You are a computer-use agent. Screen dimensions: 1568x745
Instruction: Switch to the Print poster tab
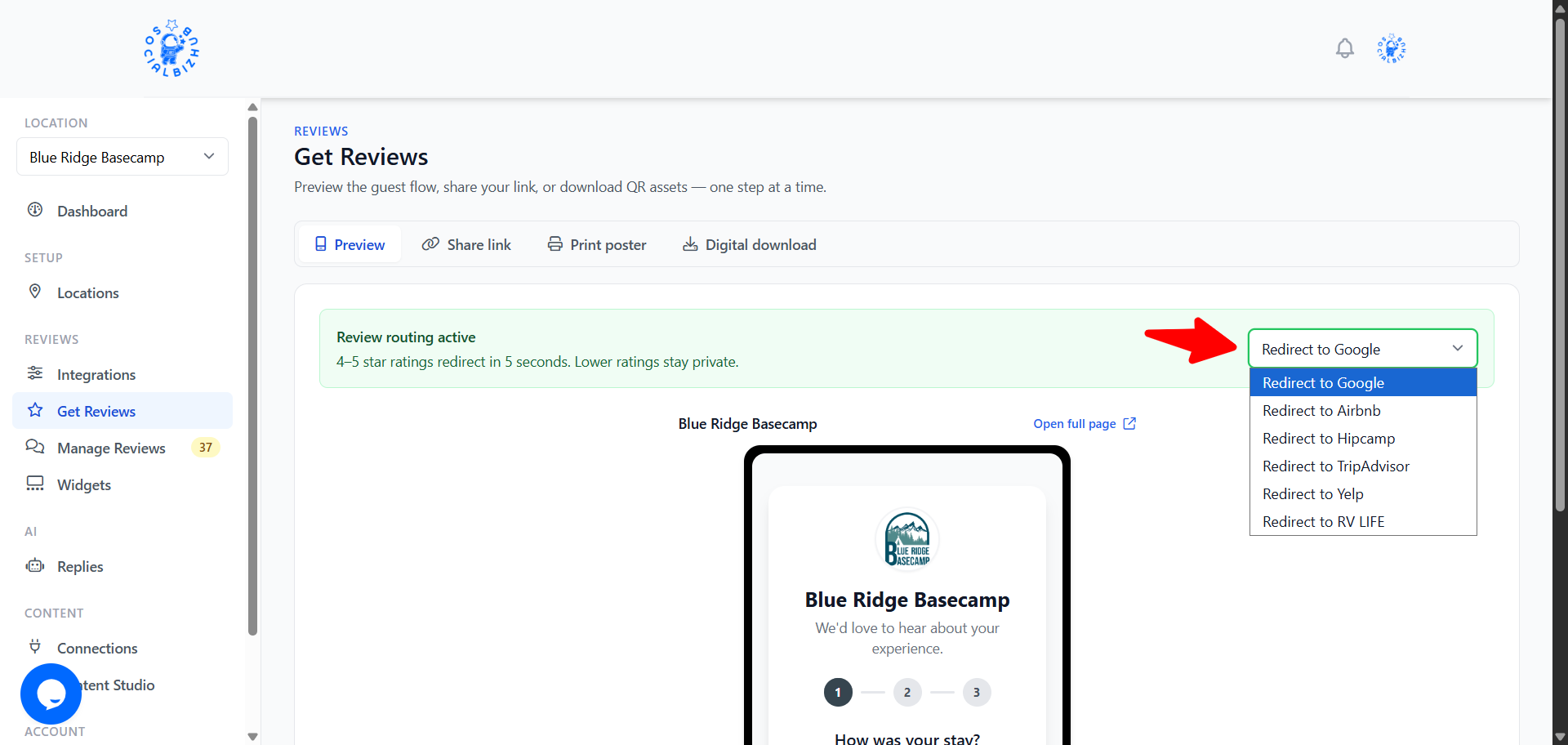point(597,244)
